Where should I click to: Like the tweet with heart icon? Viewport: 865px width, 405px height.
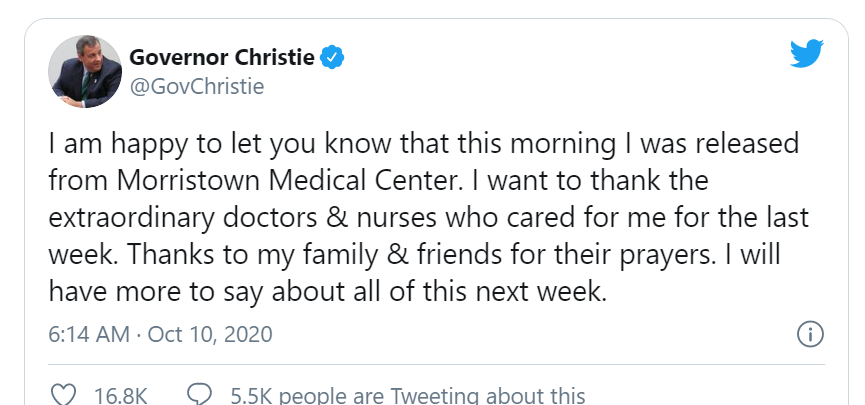click(64, 395)
